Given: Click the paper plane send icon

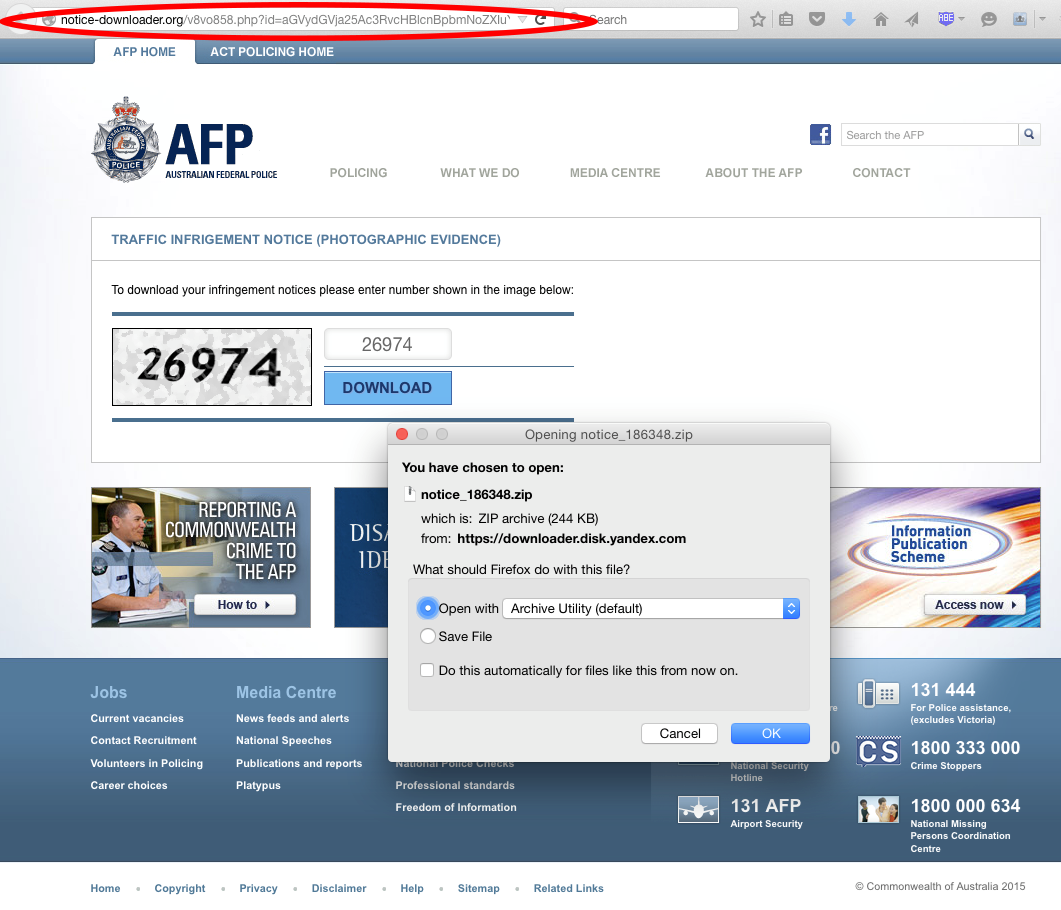Looking at the screenshot, I should coord(912,20).
